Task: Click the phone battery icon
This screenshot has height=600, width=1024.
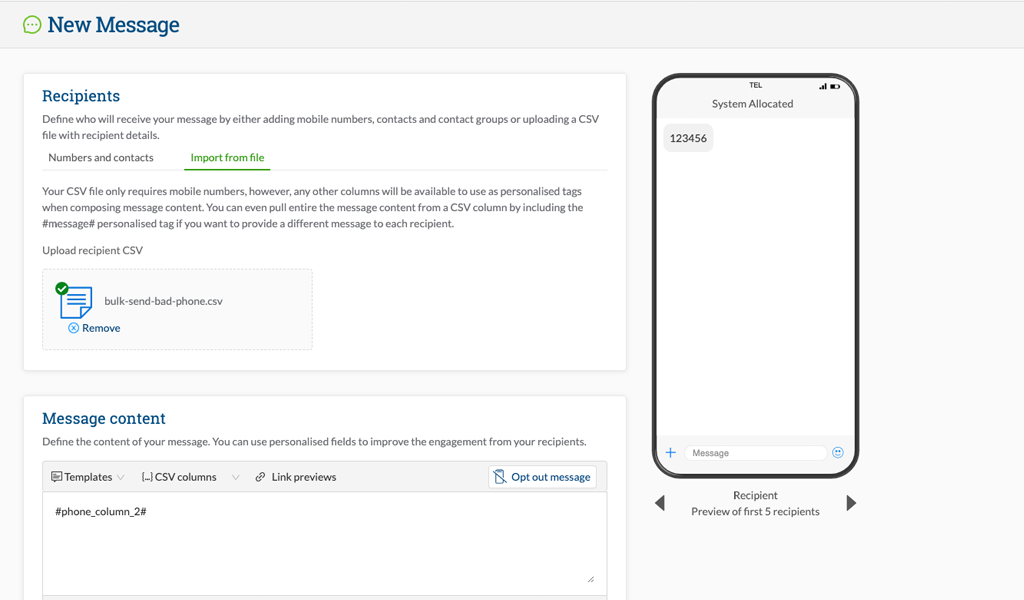Action: coord(835,86)
